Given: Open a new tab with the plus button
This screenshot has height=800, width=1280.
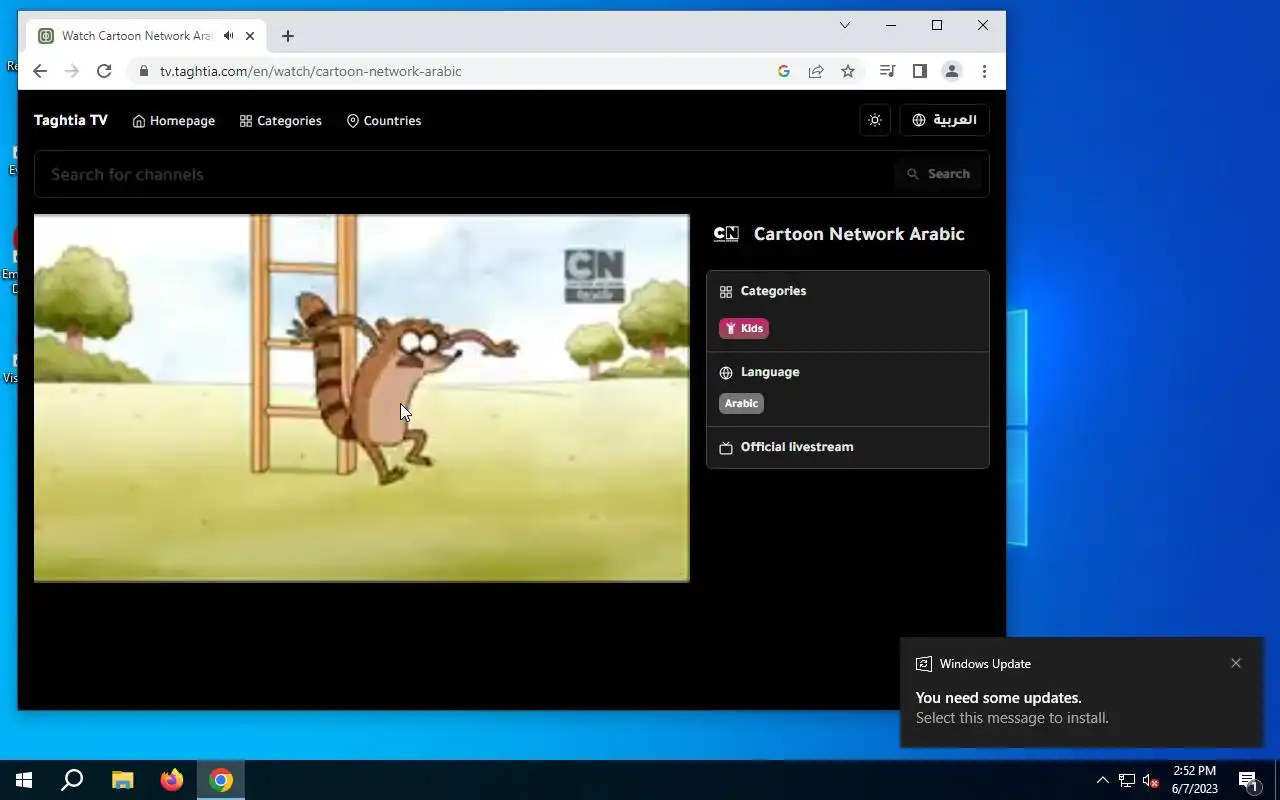Looking at the screenshot, I should tap(288, 36).
